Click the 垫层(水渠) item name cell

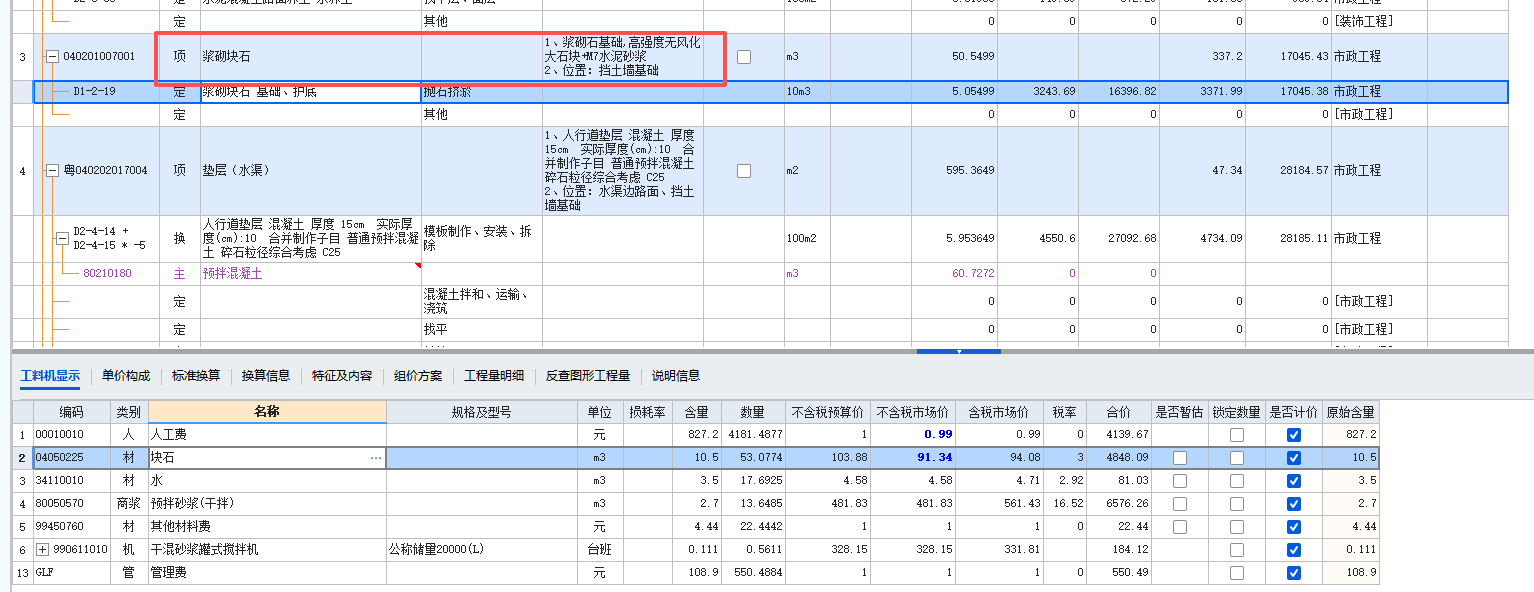click(311, 171)
